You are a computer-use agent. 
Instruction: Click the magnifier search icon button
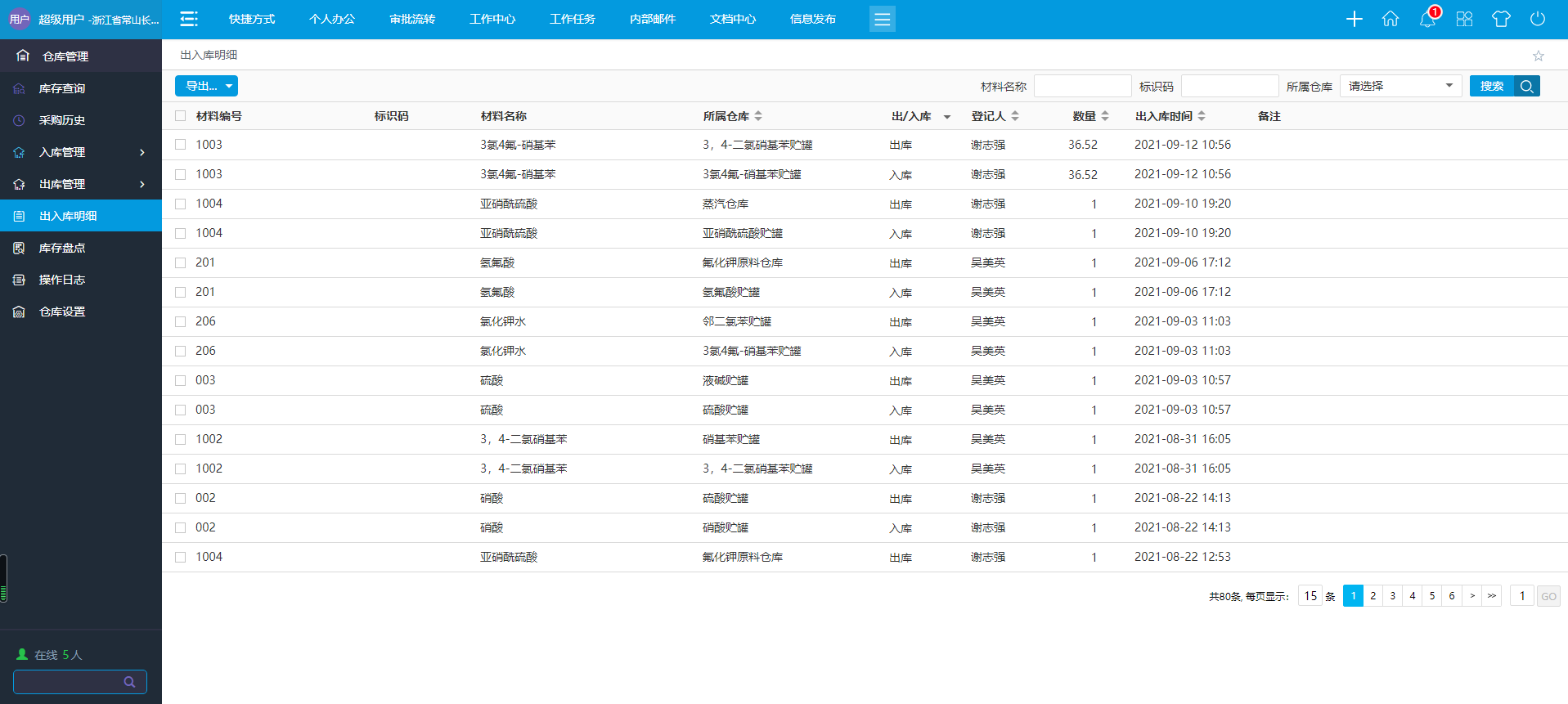coord(1527,86)
